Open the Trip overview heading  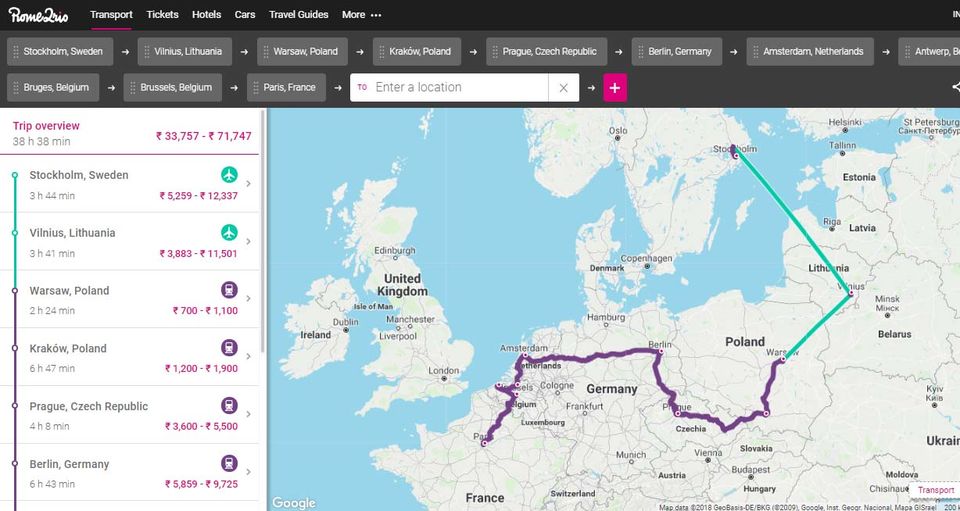click(x=47, y=125)
